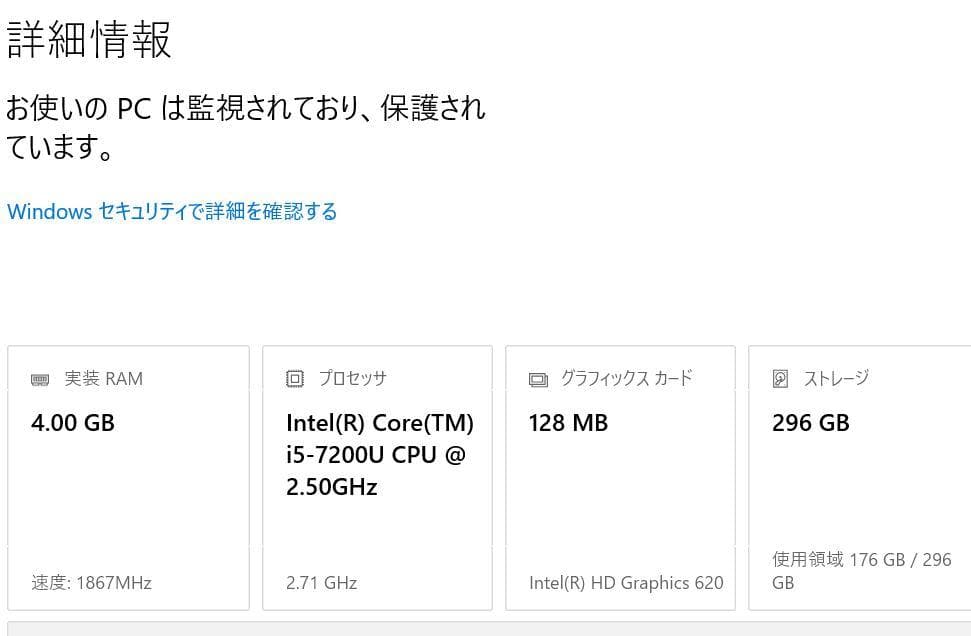Open the 実装 RAM details card
The height and width of the screenshot is (636, 971).
[128, 477]
